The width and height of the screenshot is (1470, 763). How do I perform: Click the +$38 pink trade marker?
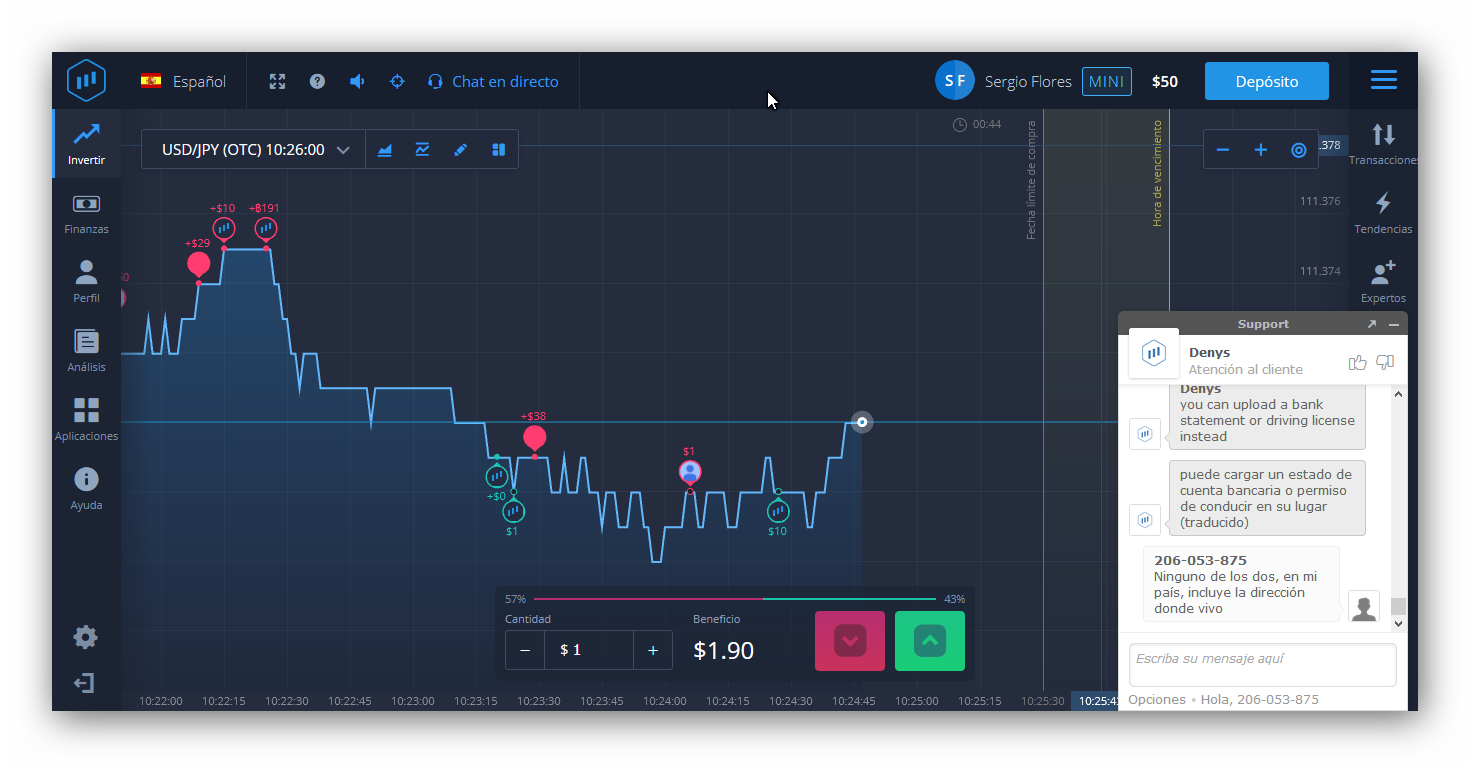[x=535, y=437]
